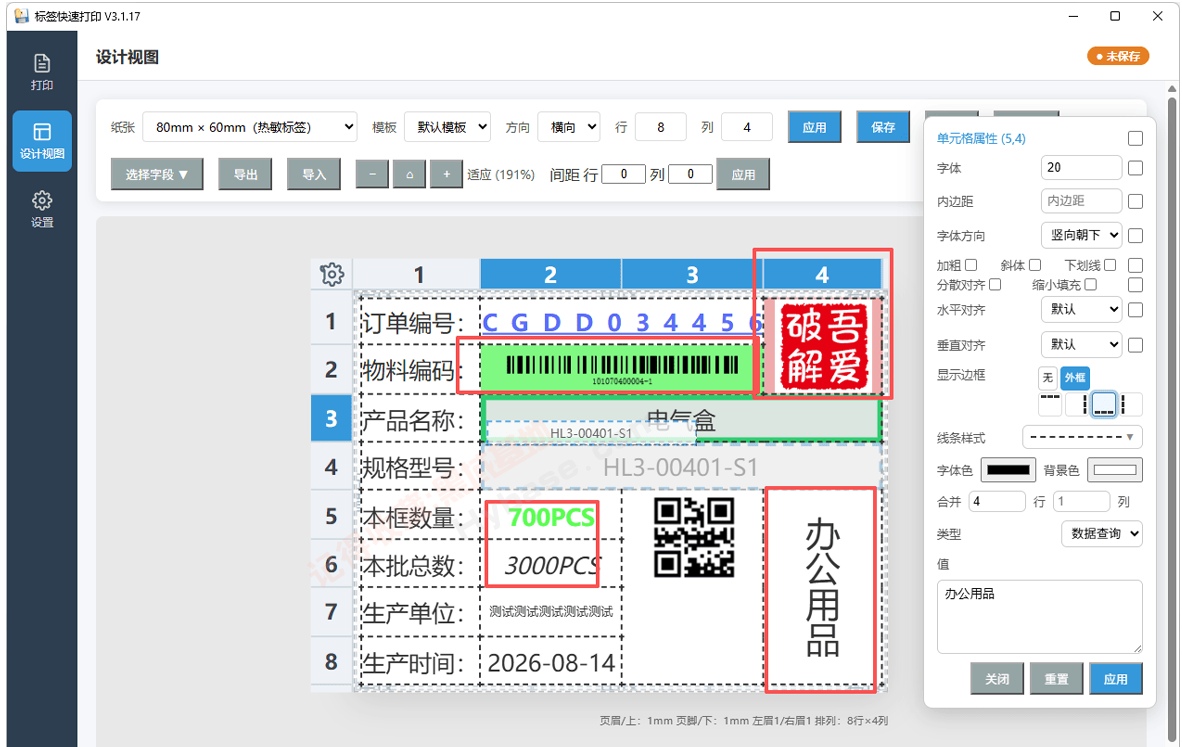
Task: Select the 700PCS cell on the label
Action: [551, 517]
